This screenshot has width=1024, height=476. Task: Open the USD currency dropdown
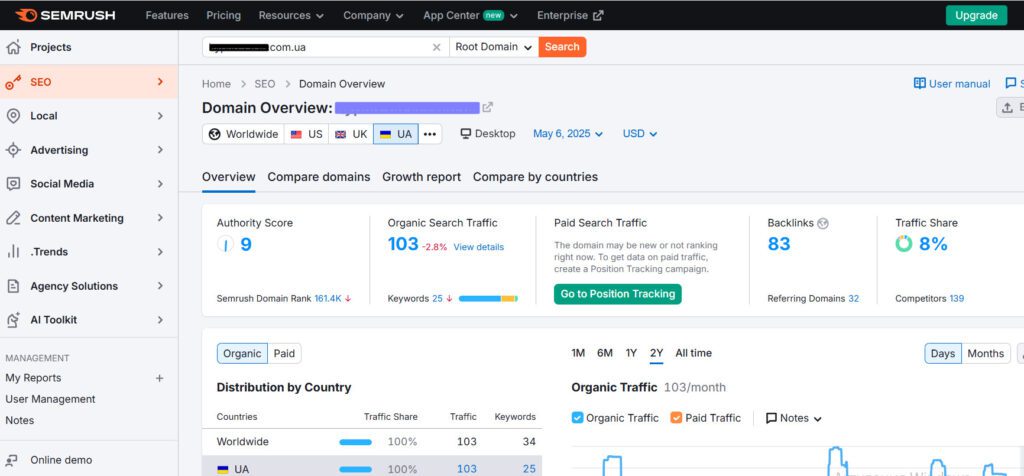[639, 133]
